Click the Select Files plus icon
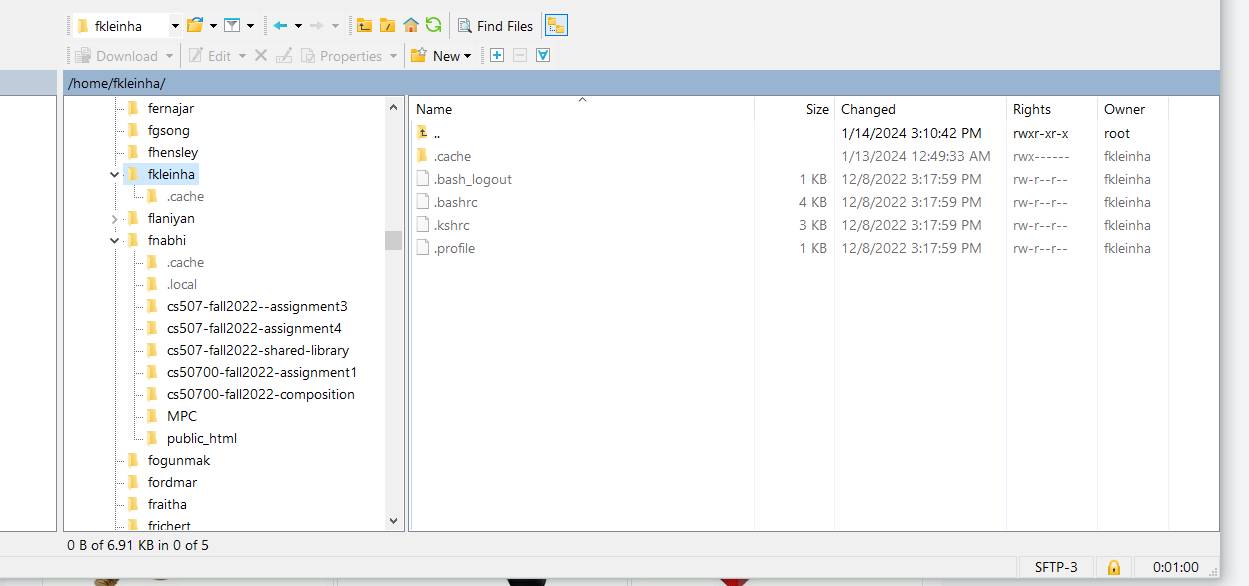Screen dimensions: 1249x586 tap(497, 56)
